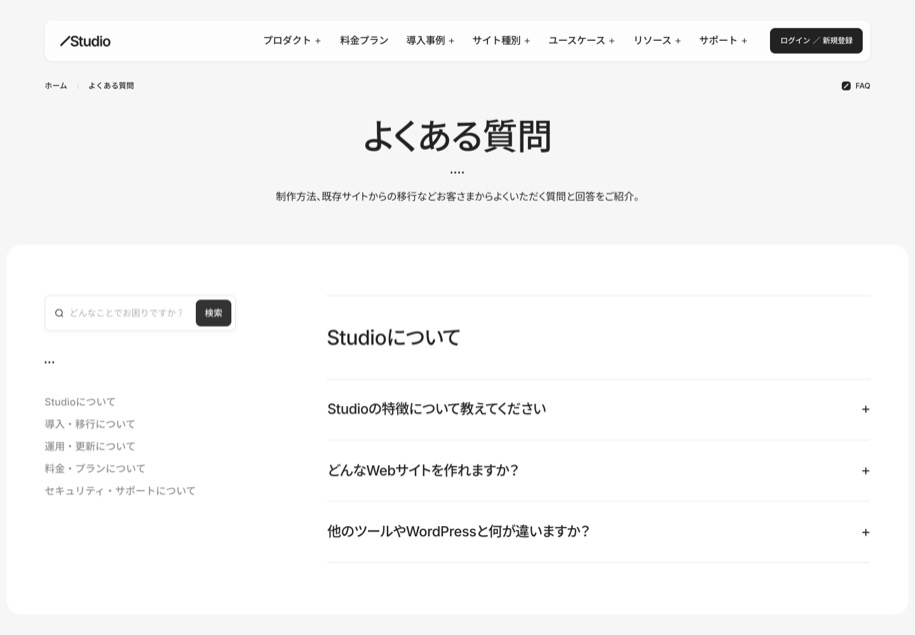Jump to 導入・移行について section
The width and height of the screenshot is (915, 635).
[x=90, y=424]
